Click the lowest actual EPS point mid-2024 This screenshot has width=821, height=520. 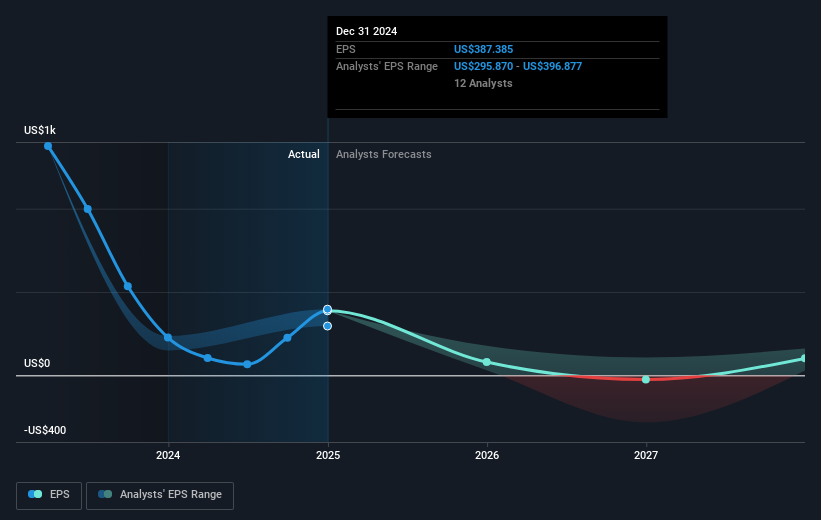click(x=247, y=364)
